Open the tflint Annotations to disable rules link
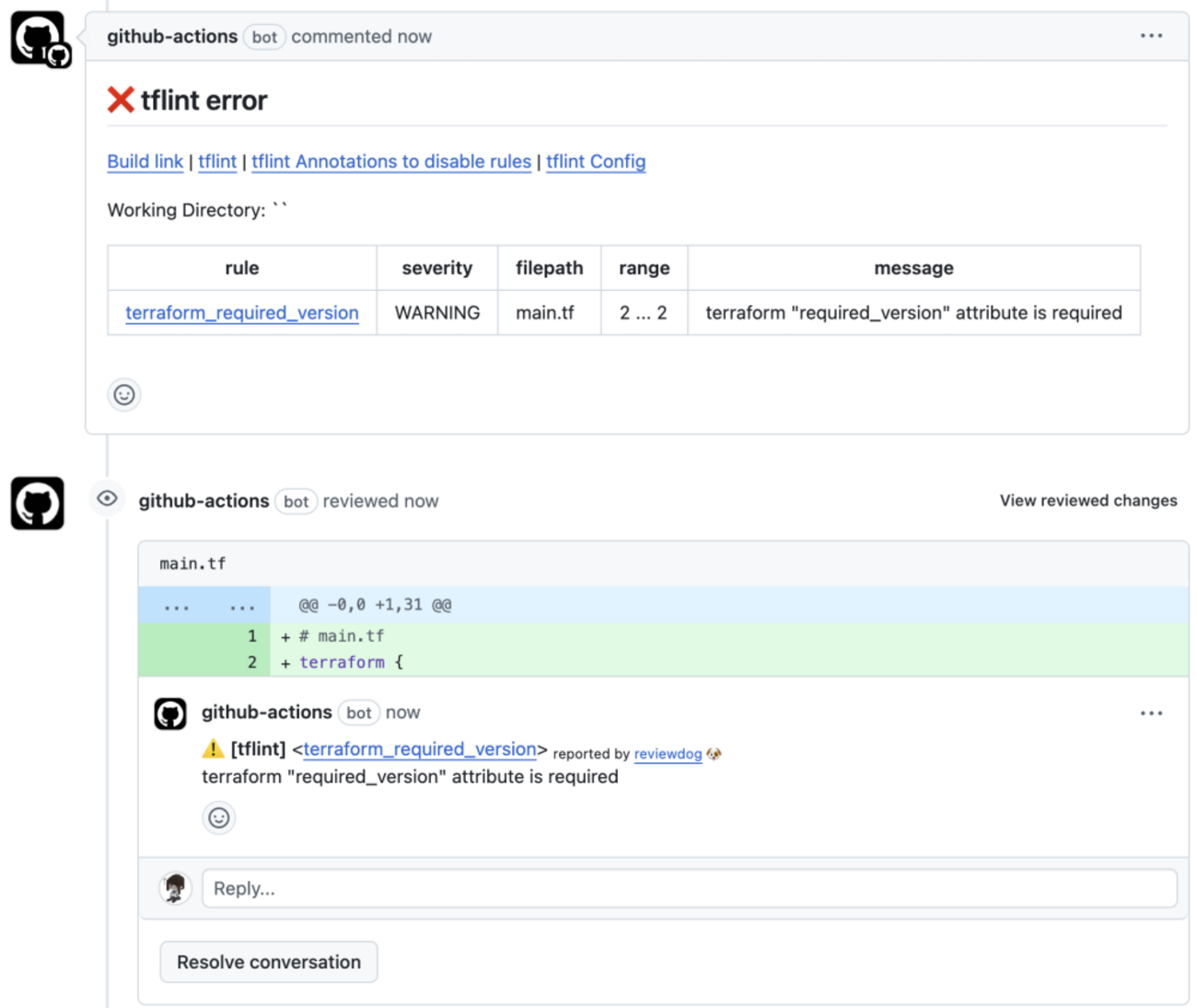Image resolution: width=1197 pixels, height=1008 pixels. point(390,161)
